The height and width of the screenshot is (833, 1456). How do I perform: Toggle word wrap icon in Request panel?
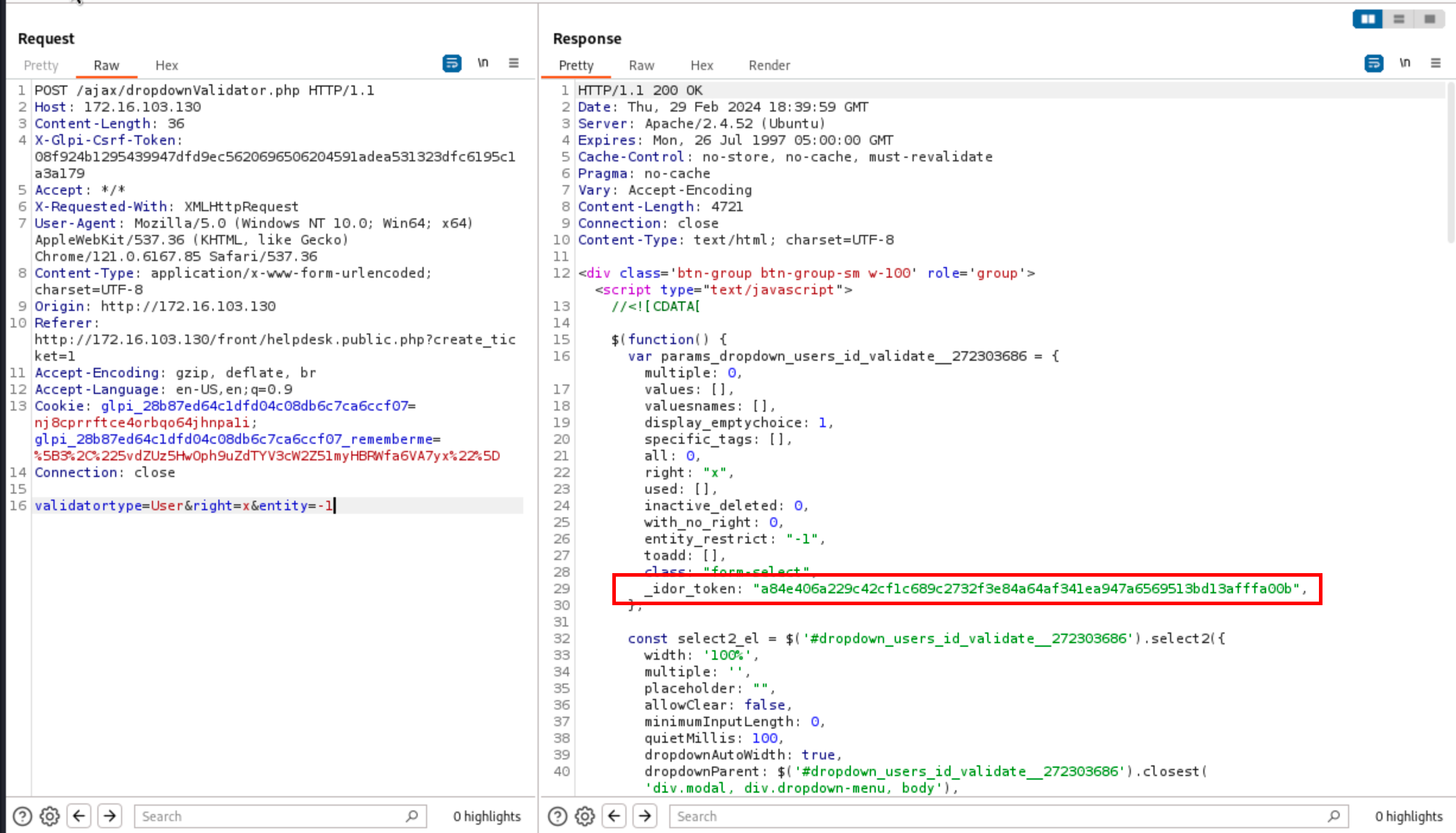point(452,63)
